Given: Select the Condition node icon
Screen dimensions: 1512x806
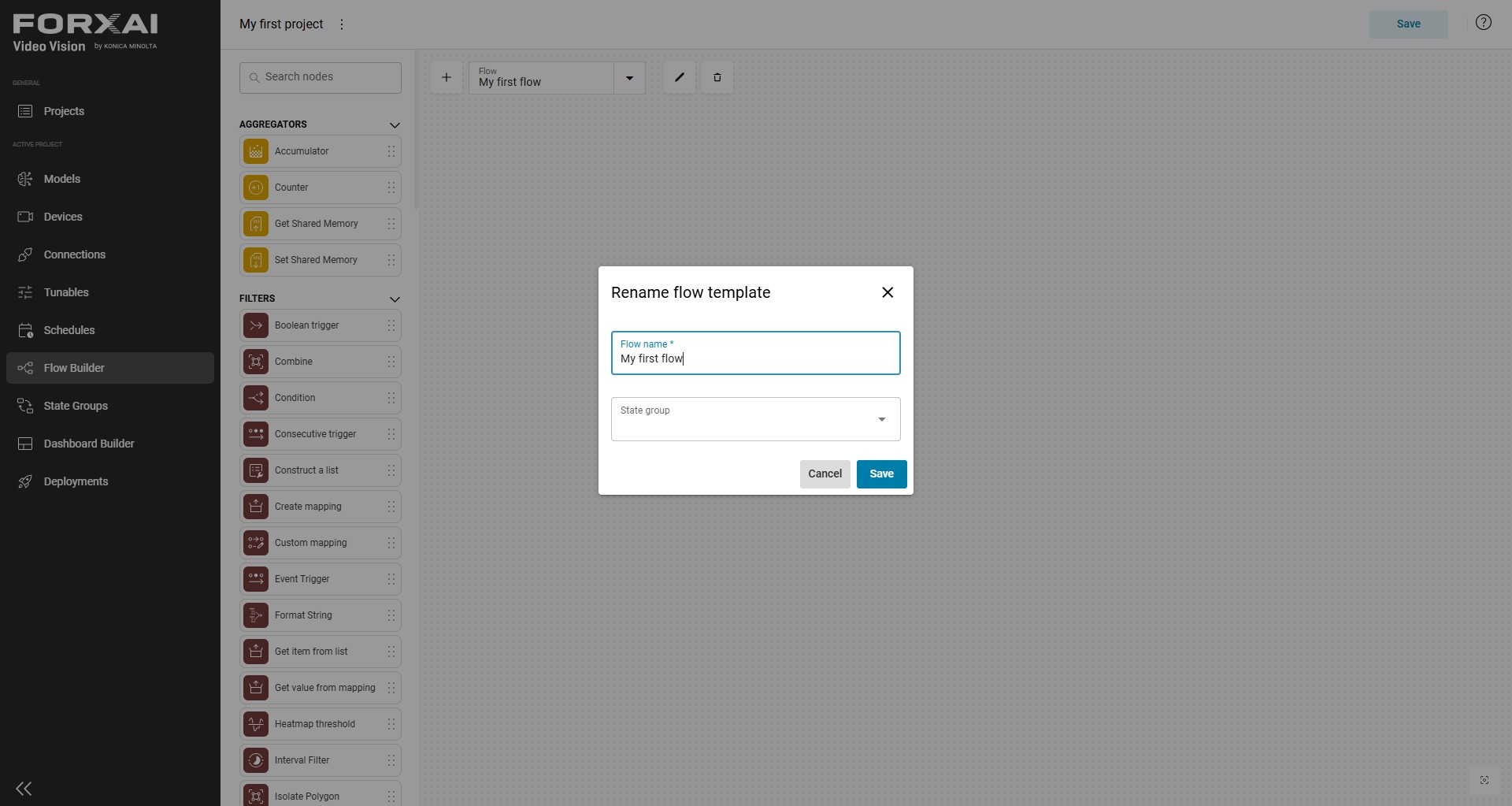Looking at the screenshot, I should click(256, 398).
